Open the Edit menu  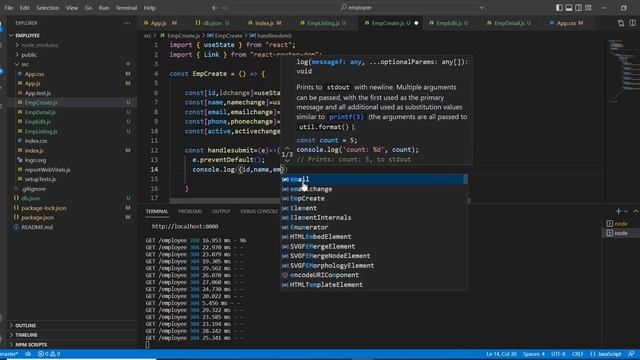(24, 8)
